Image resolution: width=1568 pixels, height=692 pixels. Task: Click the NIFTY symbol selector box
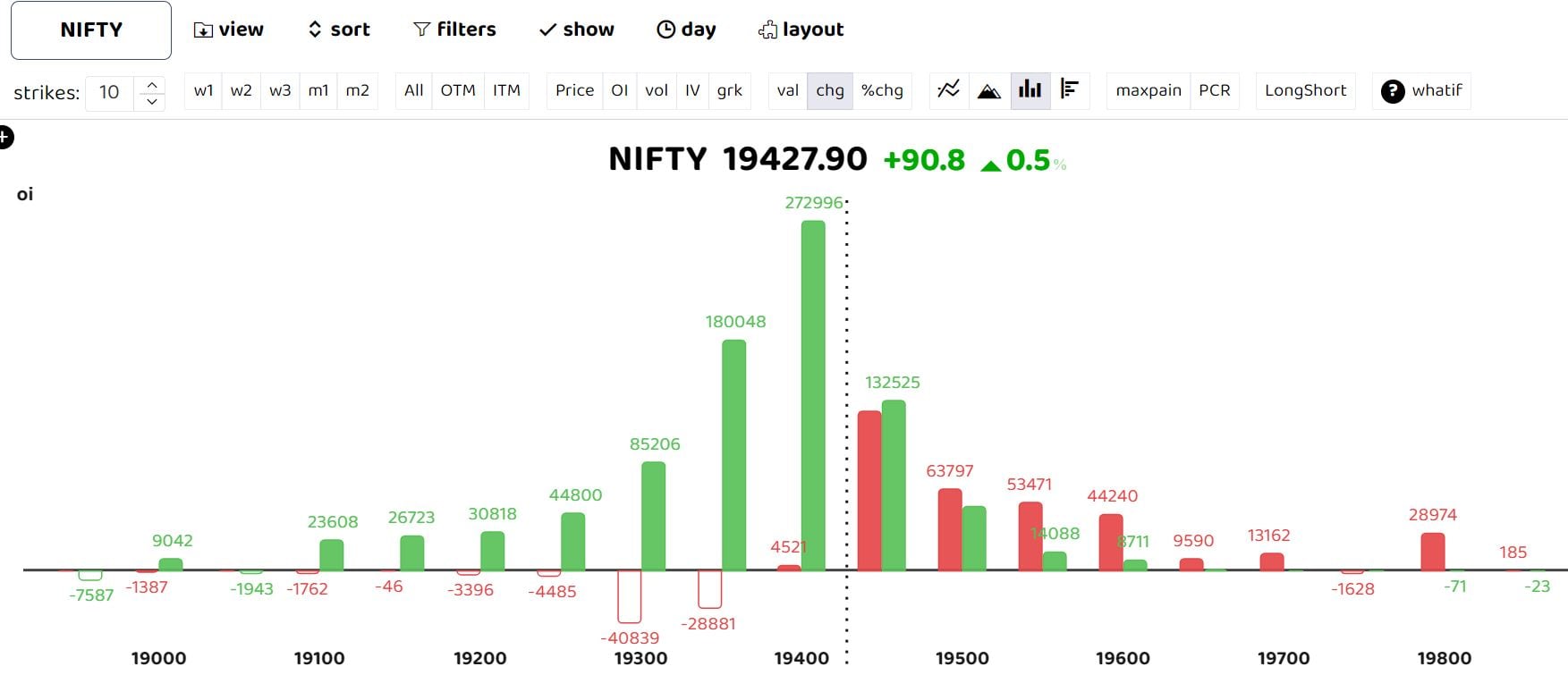click(91, 30)
